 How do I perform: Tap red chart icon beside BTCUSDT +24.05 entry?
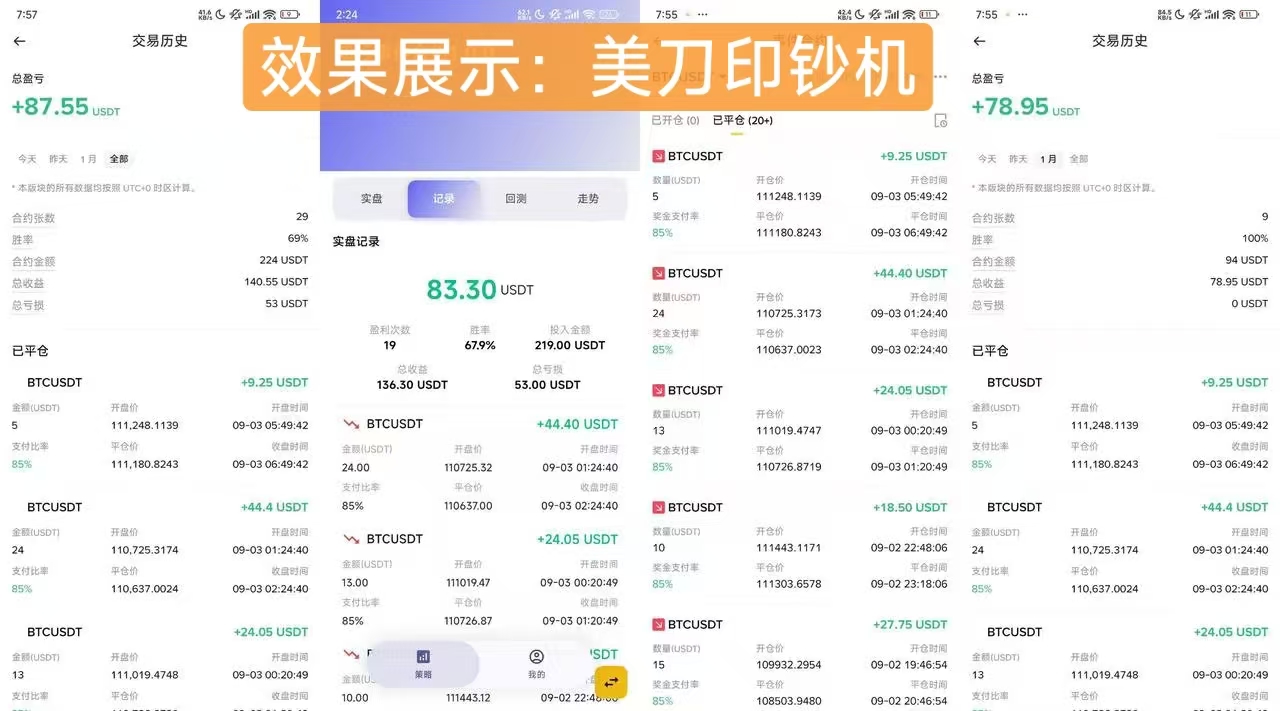(657, 390)
